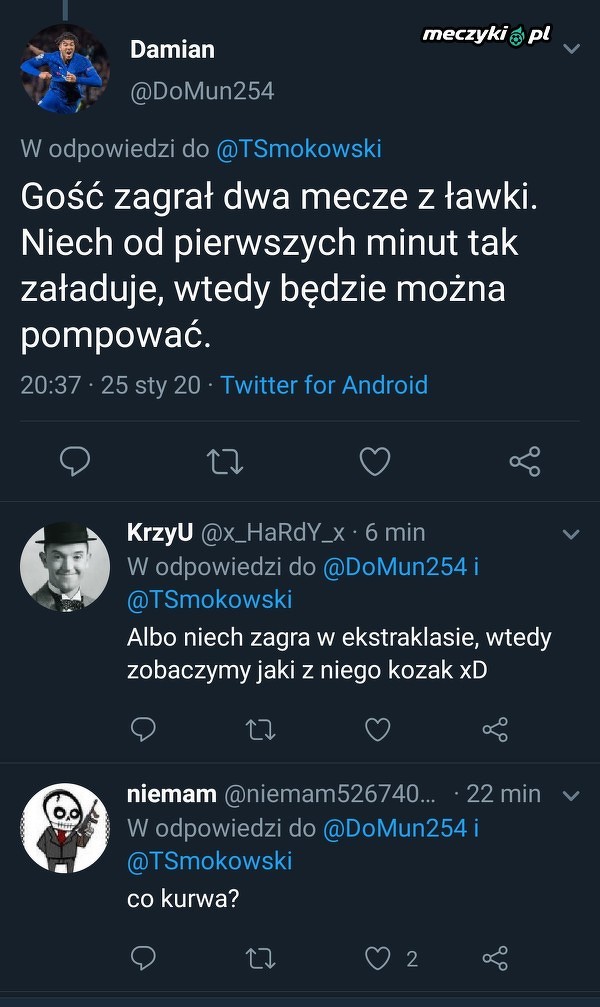
Task: Retweet Damian's main tweet
Action: tap(225, 461)
